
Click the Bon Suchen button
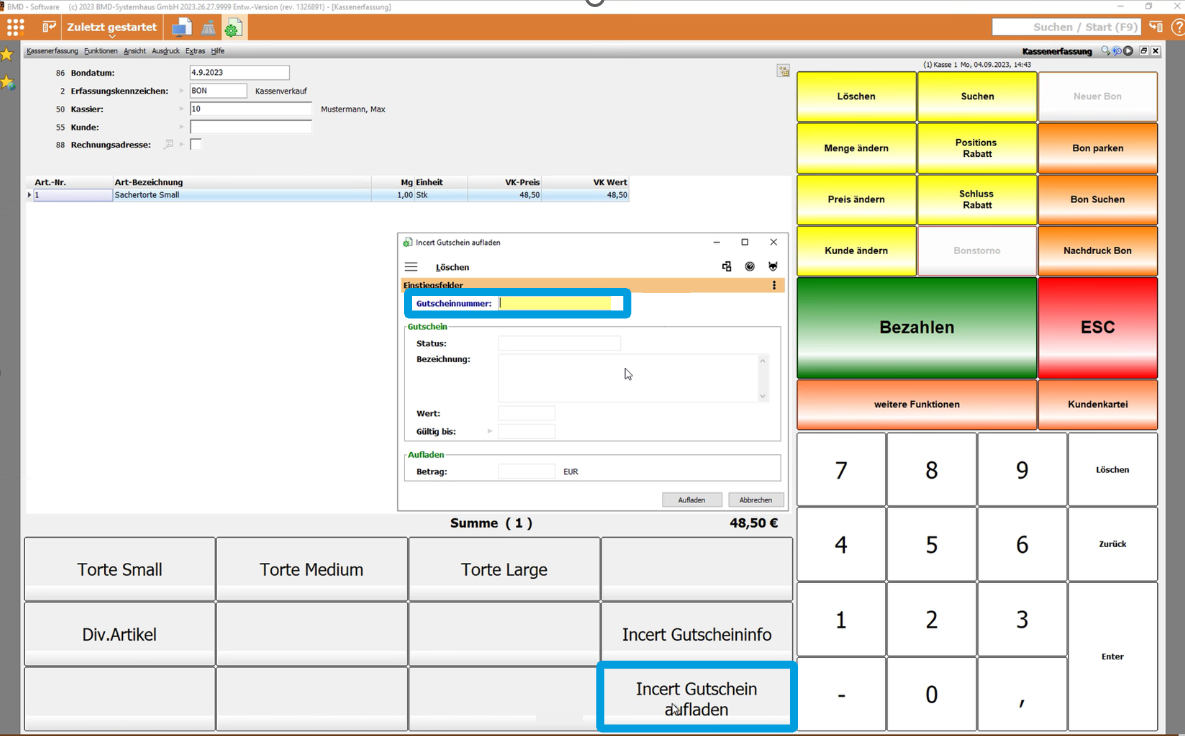pos(1097,199)
